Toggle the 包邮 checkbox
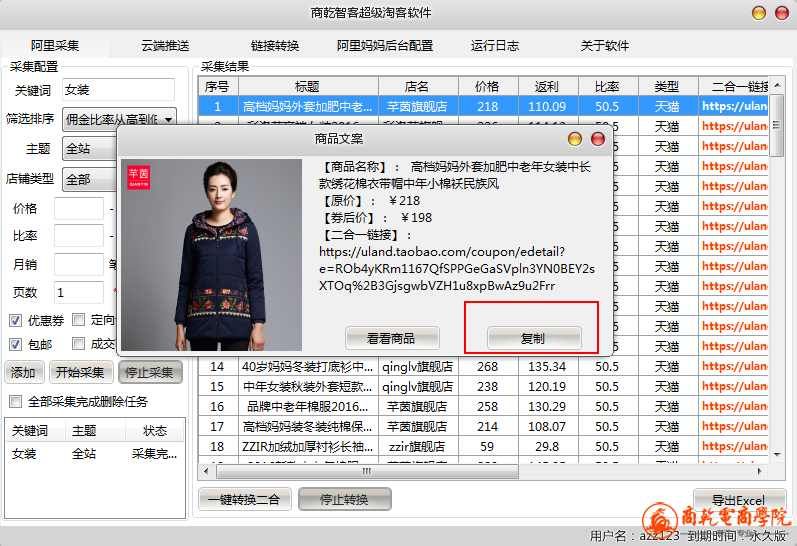797x546 pixels. tap(15, 344)
